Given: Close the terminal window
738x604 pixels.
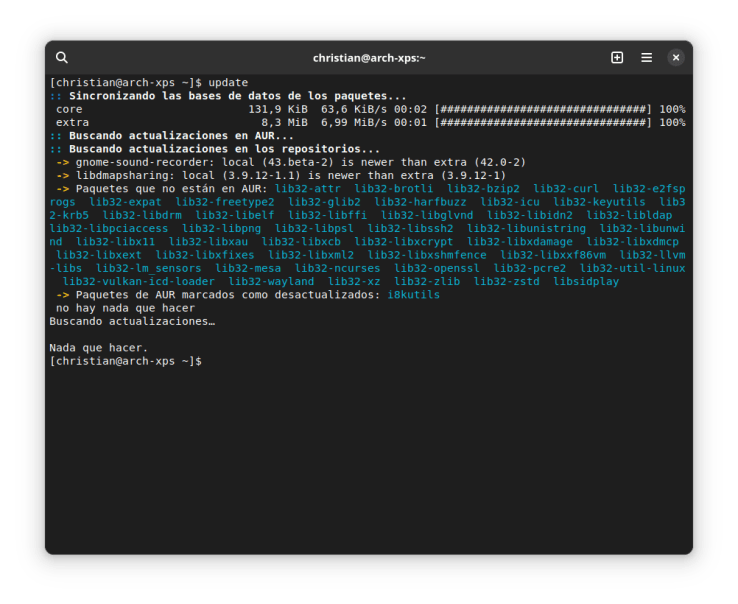Looking at the screenshot, I should 675,57.
